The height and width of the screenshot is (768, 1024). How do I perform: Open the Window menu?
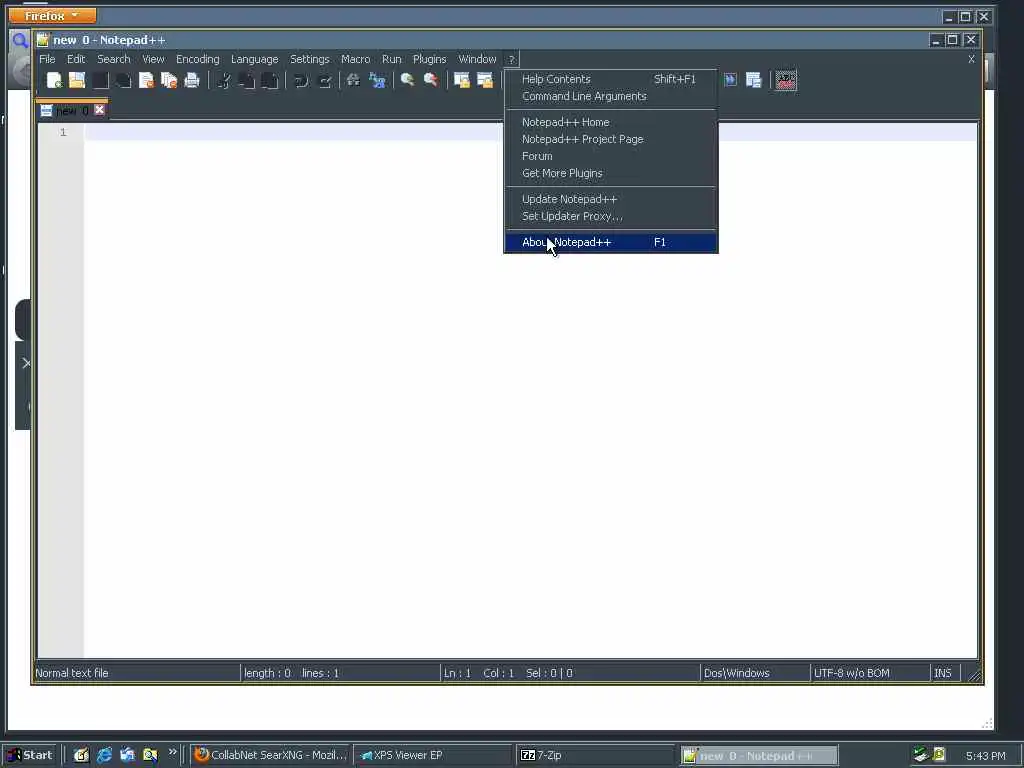(x=477, y=59)
